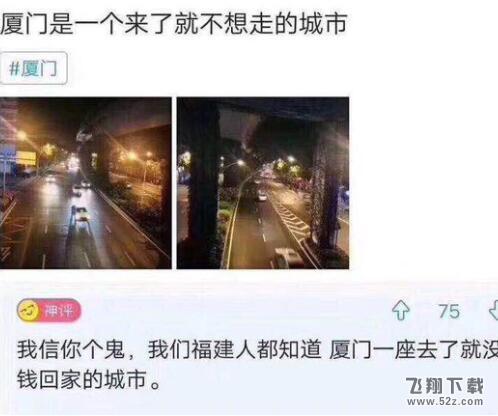Click the laughing emoji in the 神评 badge

29,311
